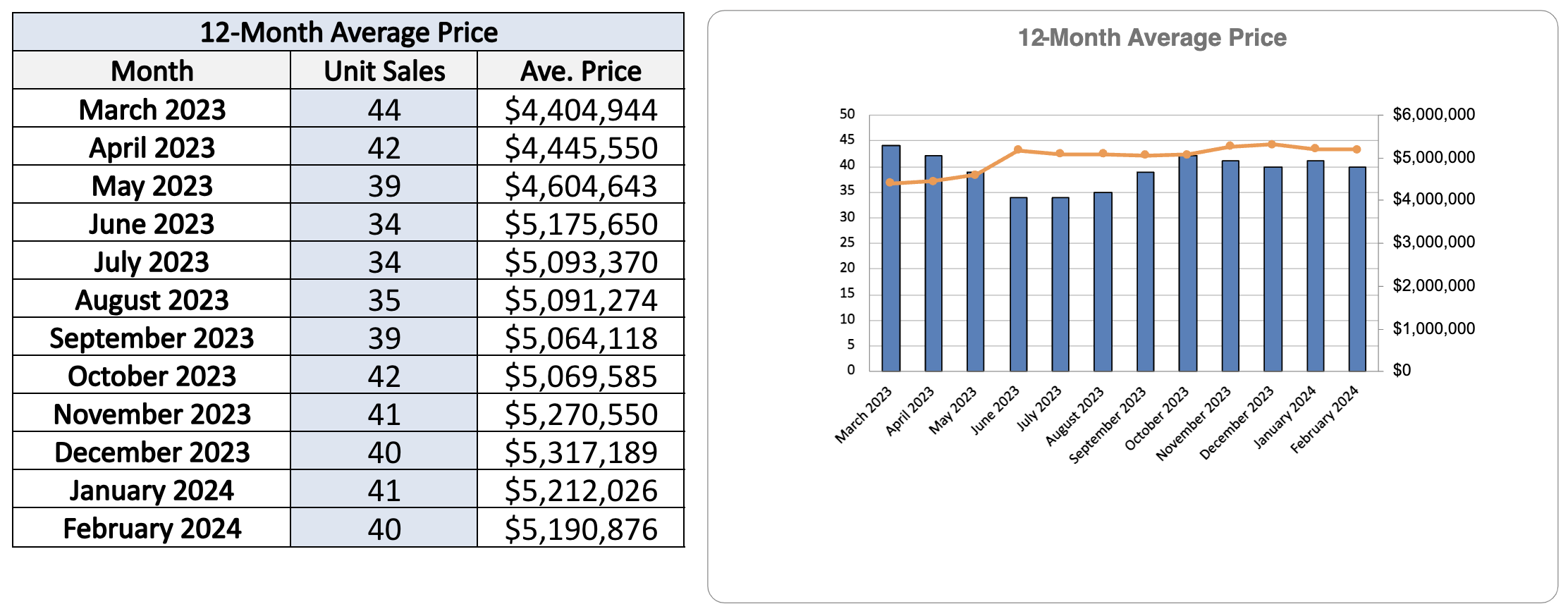Click the 'September 2023' chart axis label
Screen dimensions: 1568x616
pyautogui.click(x=1108, y=424)
